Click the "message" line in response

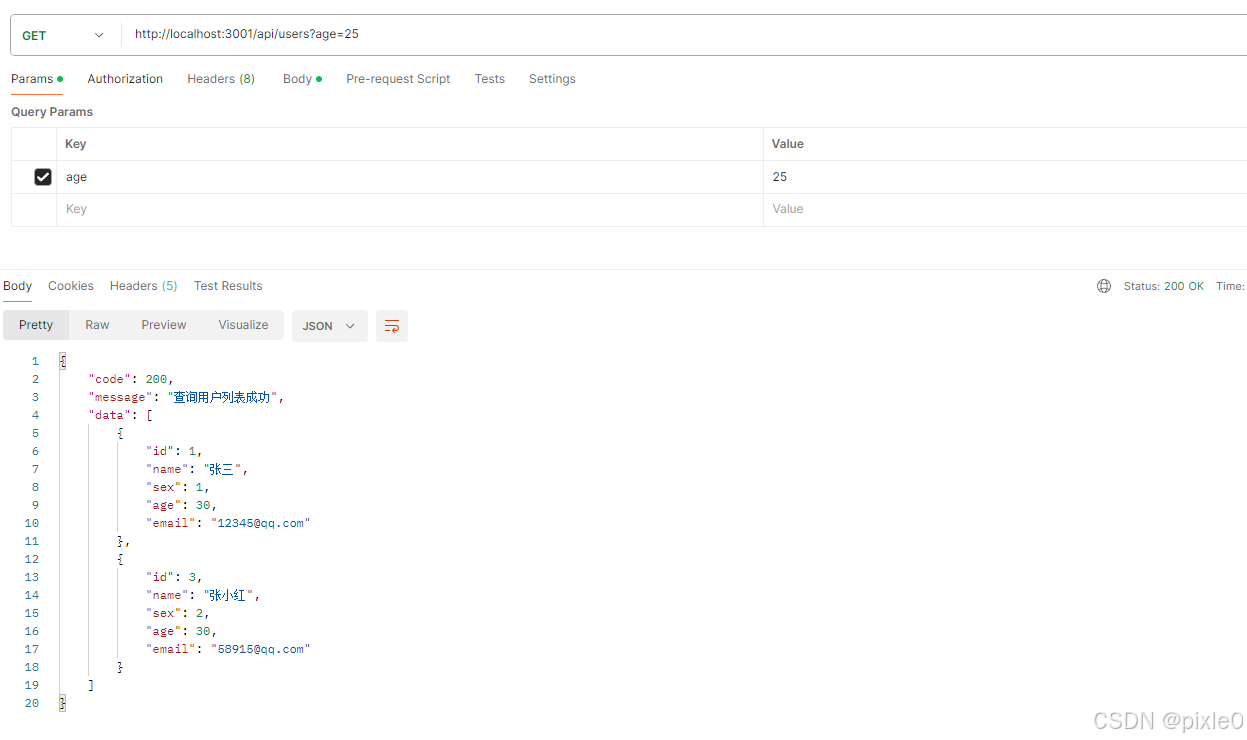187,397
